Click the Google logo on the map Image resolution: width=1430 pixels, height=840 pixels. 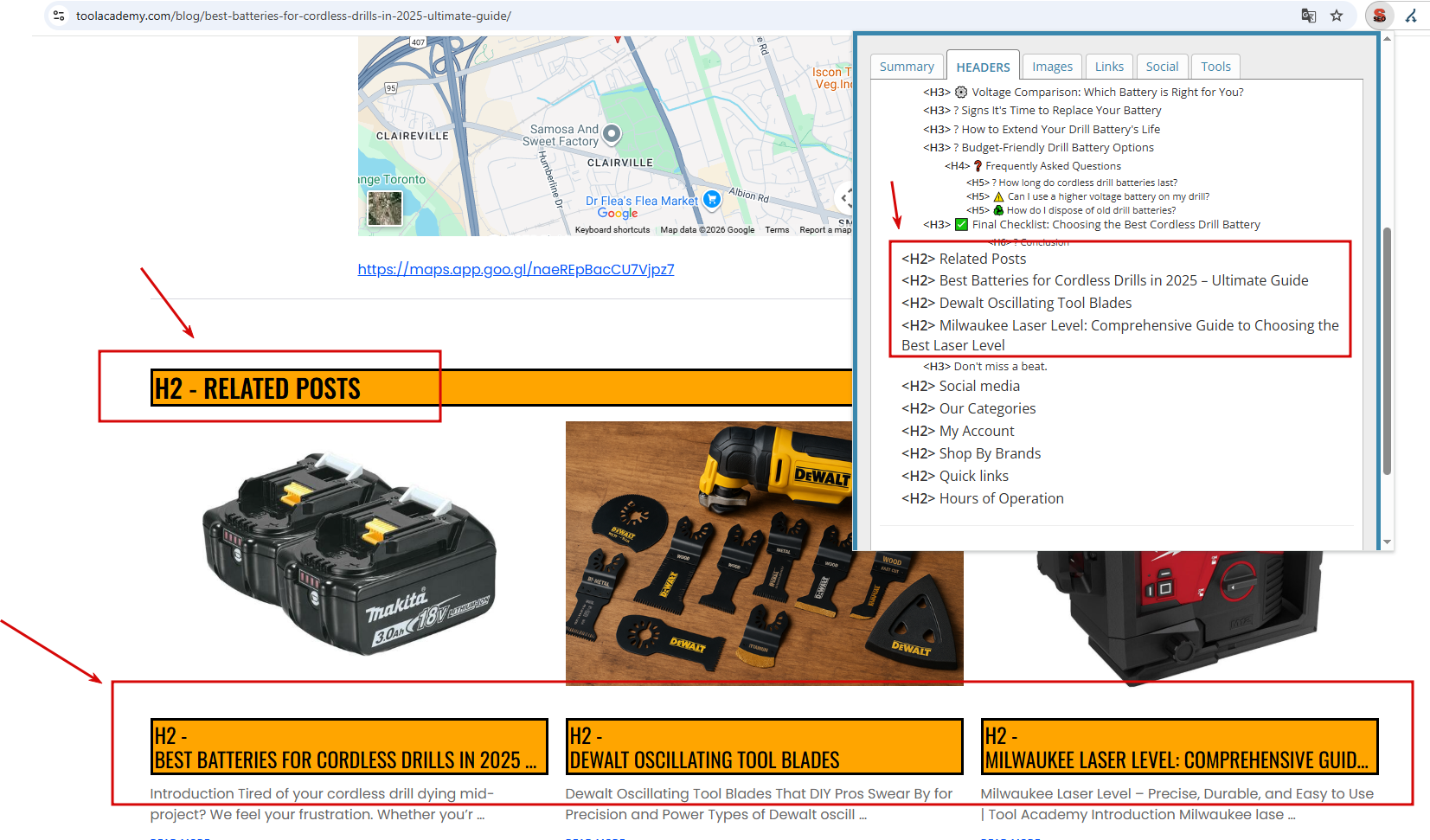(618, 214)
